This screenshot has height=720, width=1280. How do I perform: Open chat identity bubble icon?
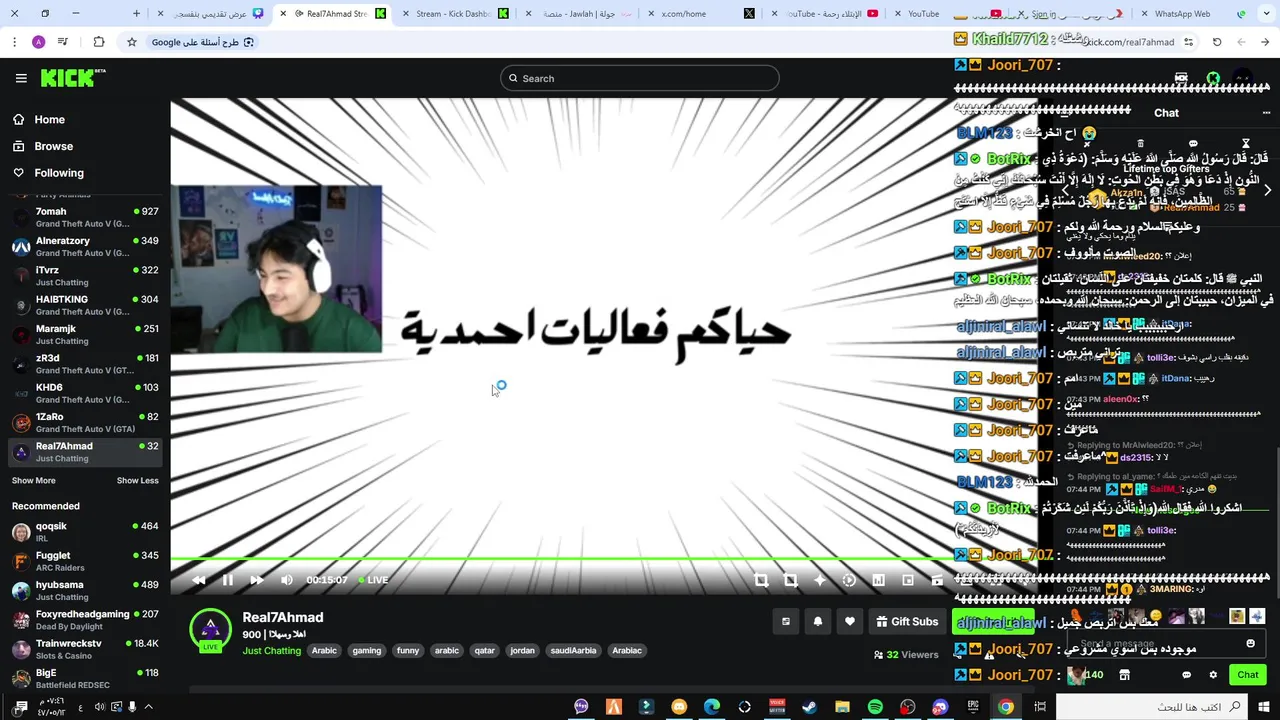tap(1187, 675)
